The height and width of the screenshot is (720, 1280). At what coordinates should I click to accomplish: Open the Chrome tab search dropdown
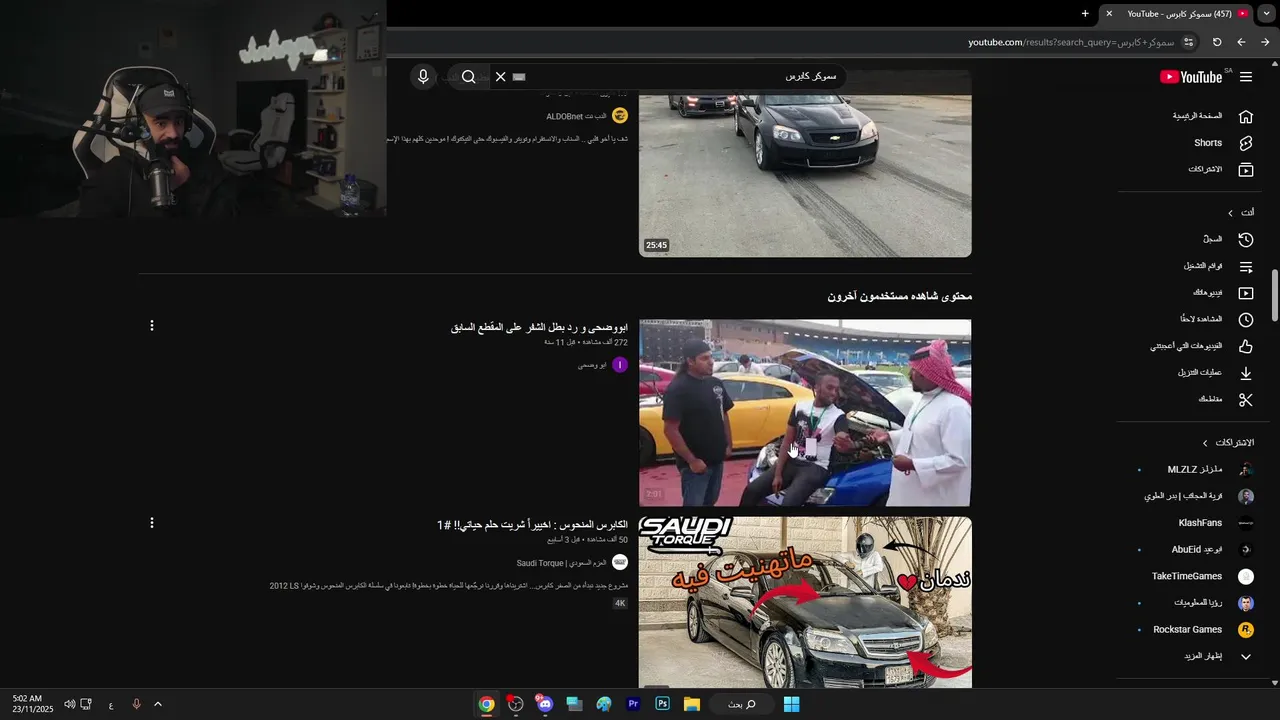tap(1267, 14)
